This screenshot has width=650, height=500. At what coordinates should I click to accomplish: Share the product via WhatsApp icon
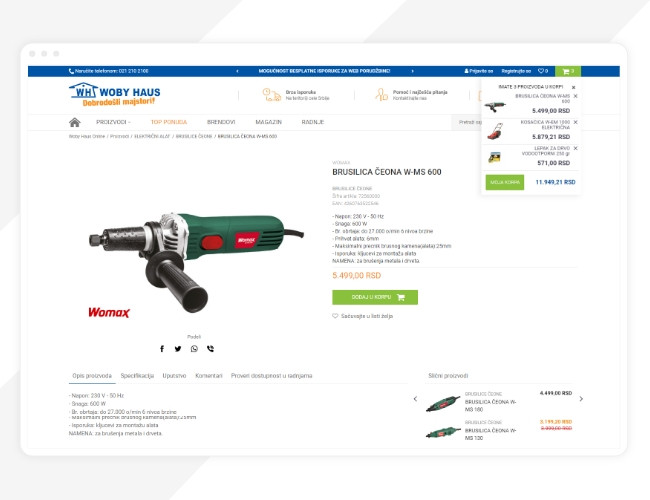tap(194, 349)
